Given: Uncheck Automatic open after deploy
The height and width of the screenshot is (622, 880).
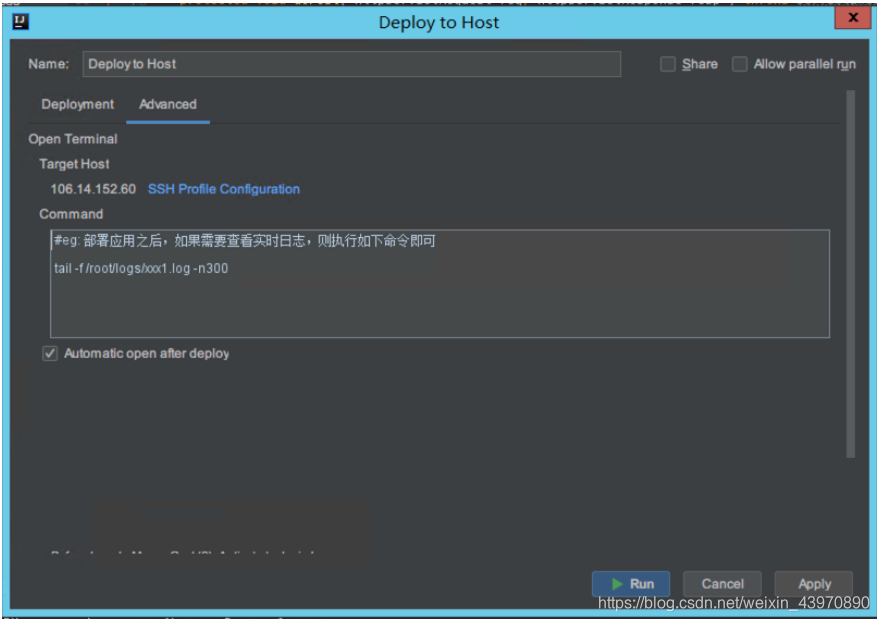Looking at the screenshot, I should point(50,354).
